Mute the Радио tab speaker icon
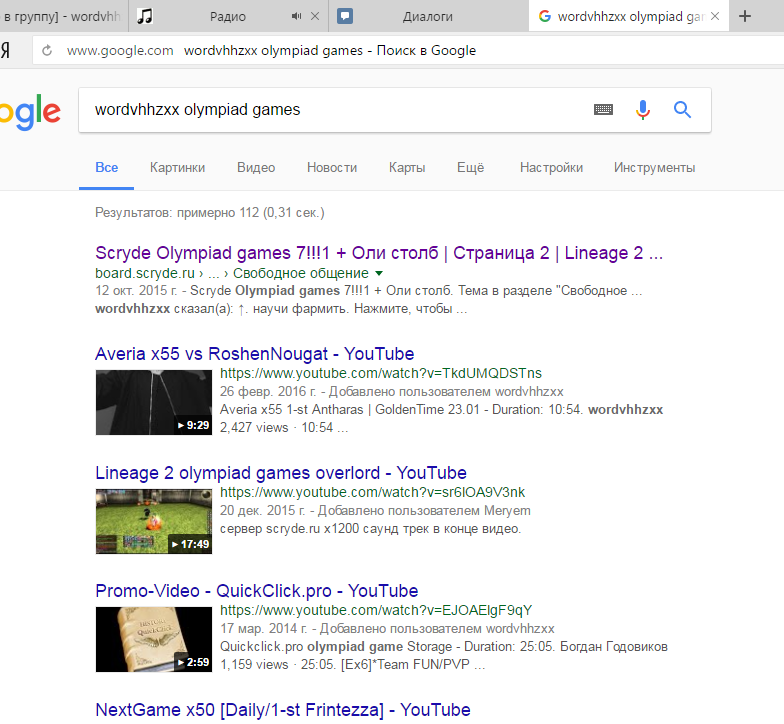 (296, 17)
